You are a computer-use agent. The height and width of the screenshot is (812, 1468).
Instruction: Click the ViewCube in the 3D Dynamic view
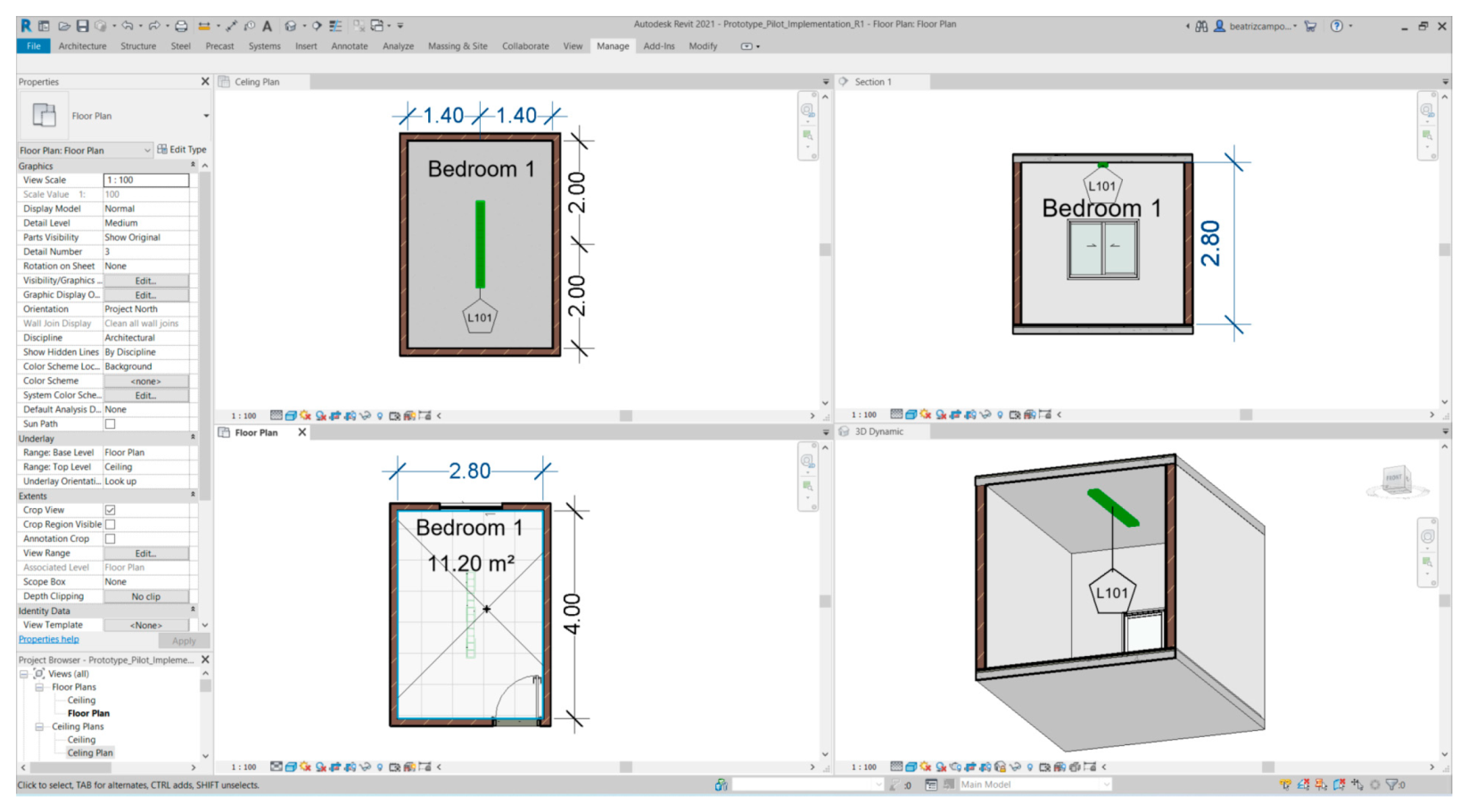[1396, 481]
